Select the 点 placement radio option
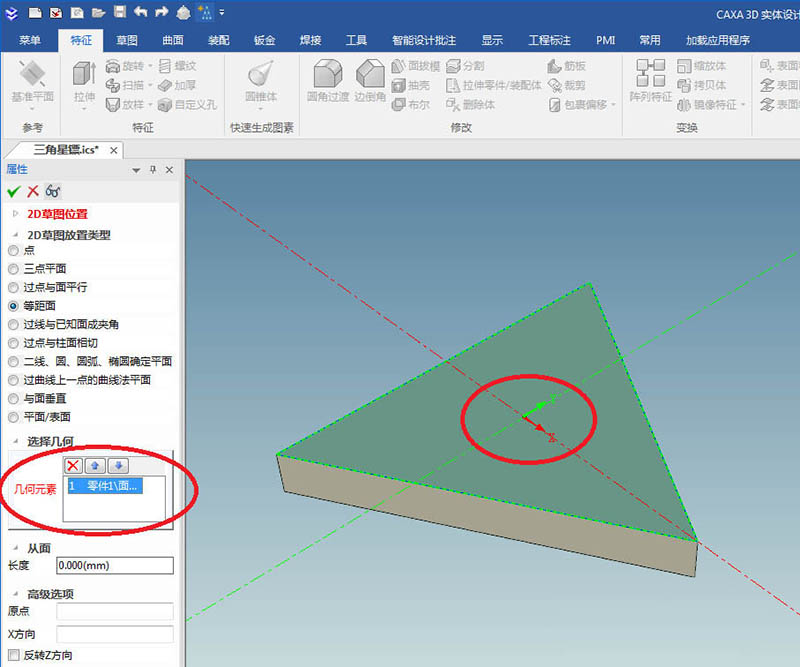 tap(13, 251)
